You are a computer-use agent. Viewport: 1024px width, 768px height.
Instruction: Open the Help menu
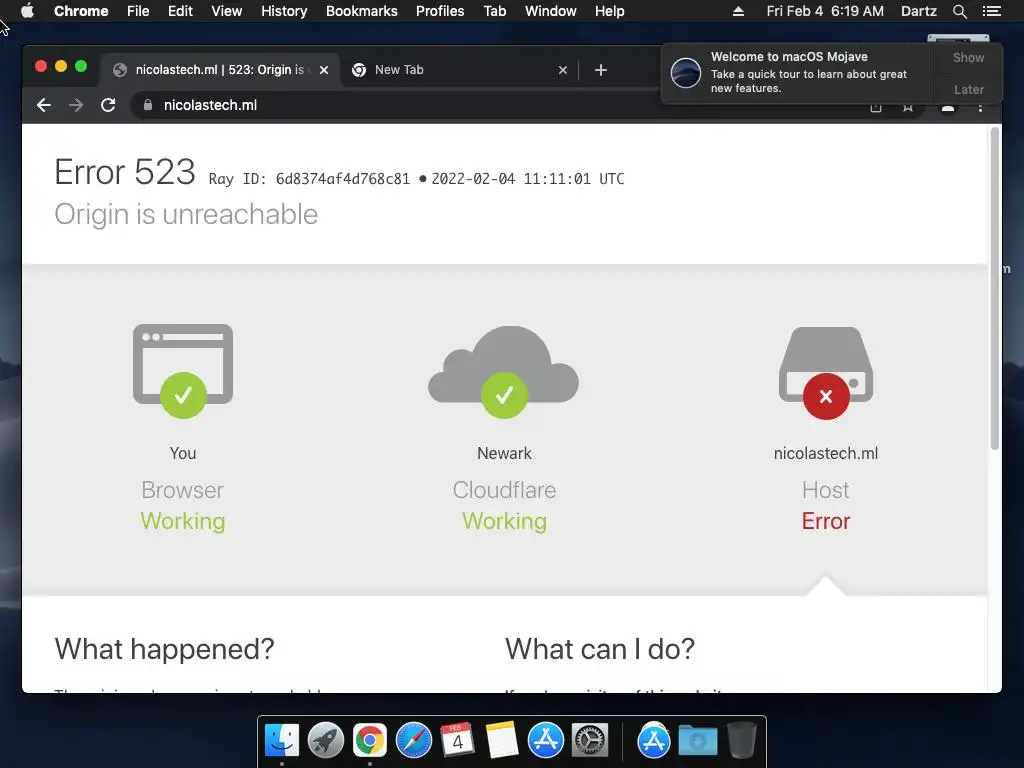point(609,11)
